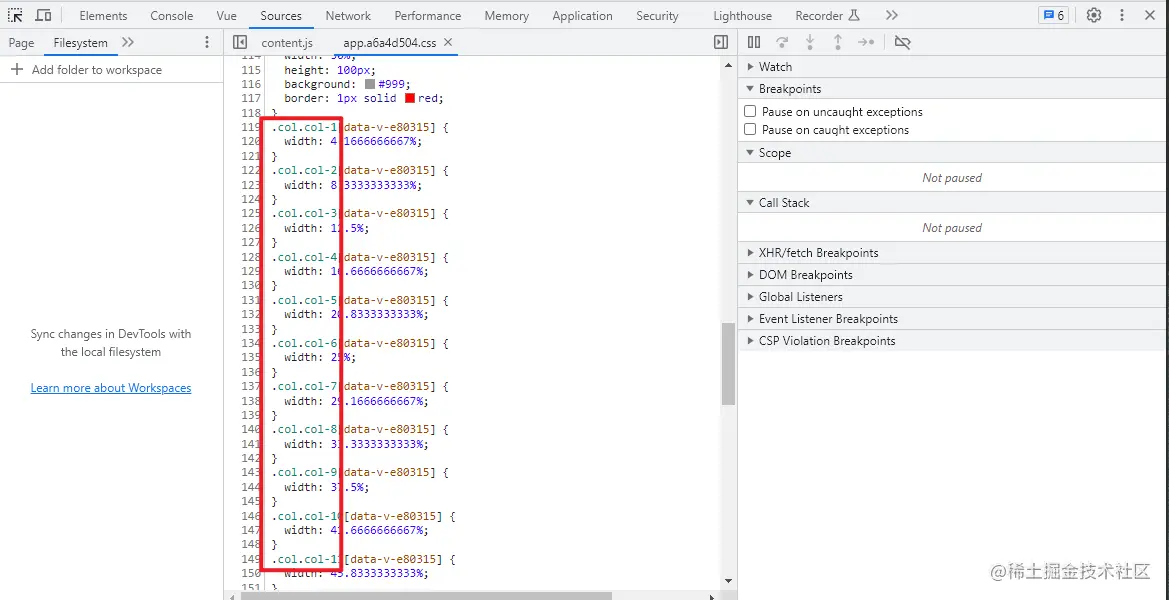Switch to the Console tab
Image resolution: width=1169 pixels, height=600 pixels.
pyautogui.click(x=171, y=16)
